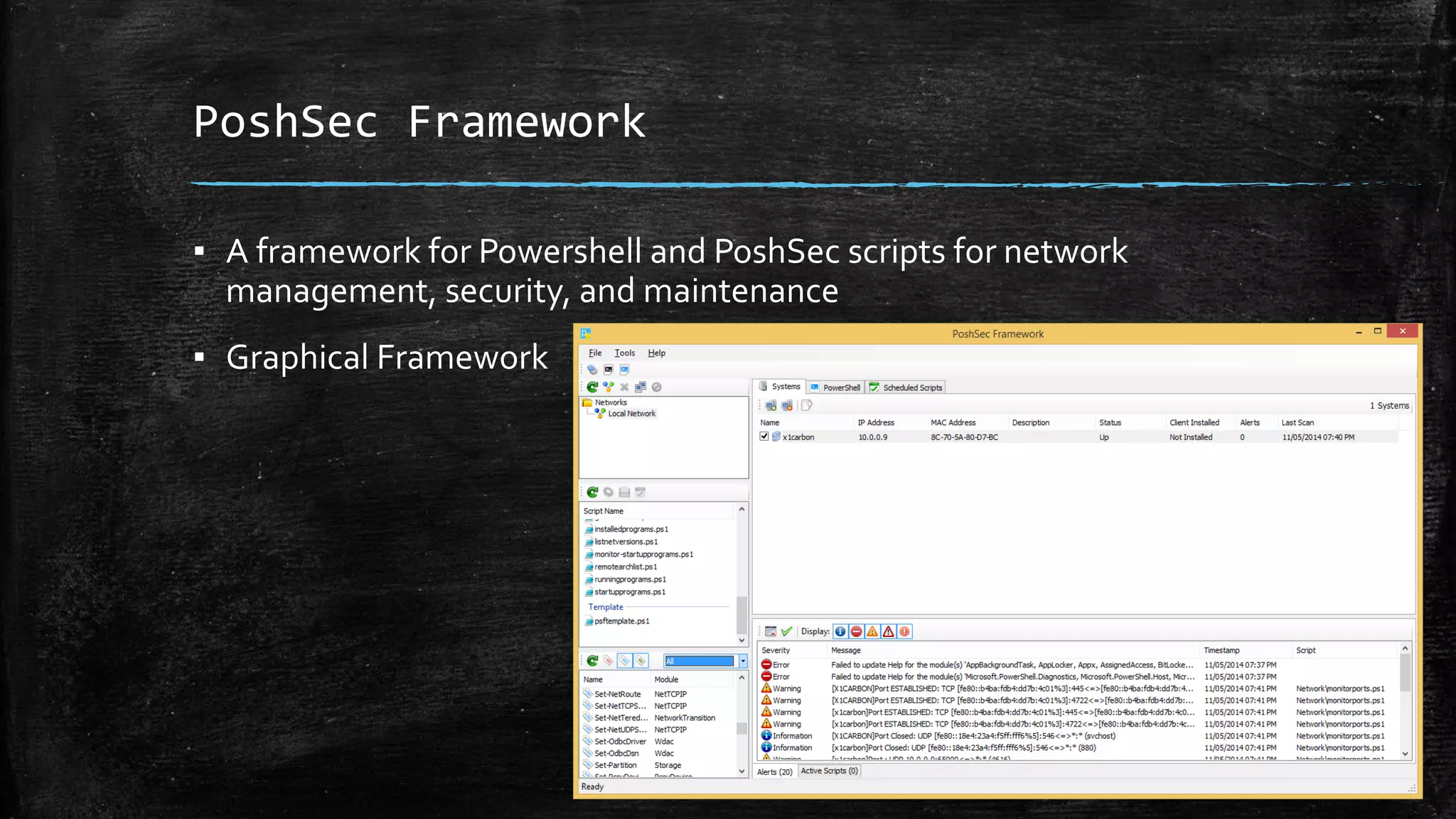Viewport: 1456px width, 819px height.
Task: Click the red tag icon in commands toolbar
Action: point(609,660)
